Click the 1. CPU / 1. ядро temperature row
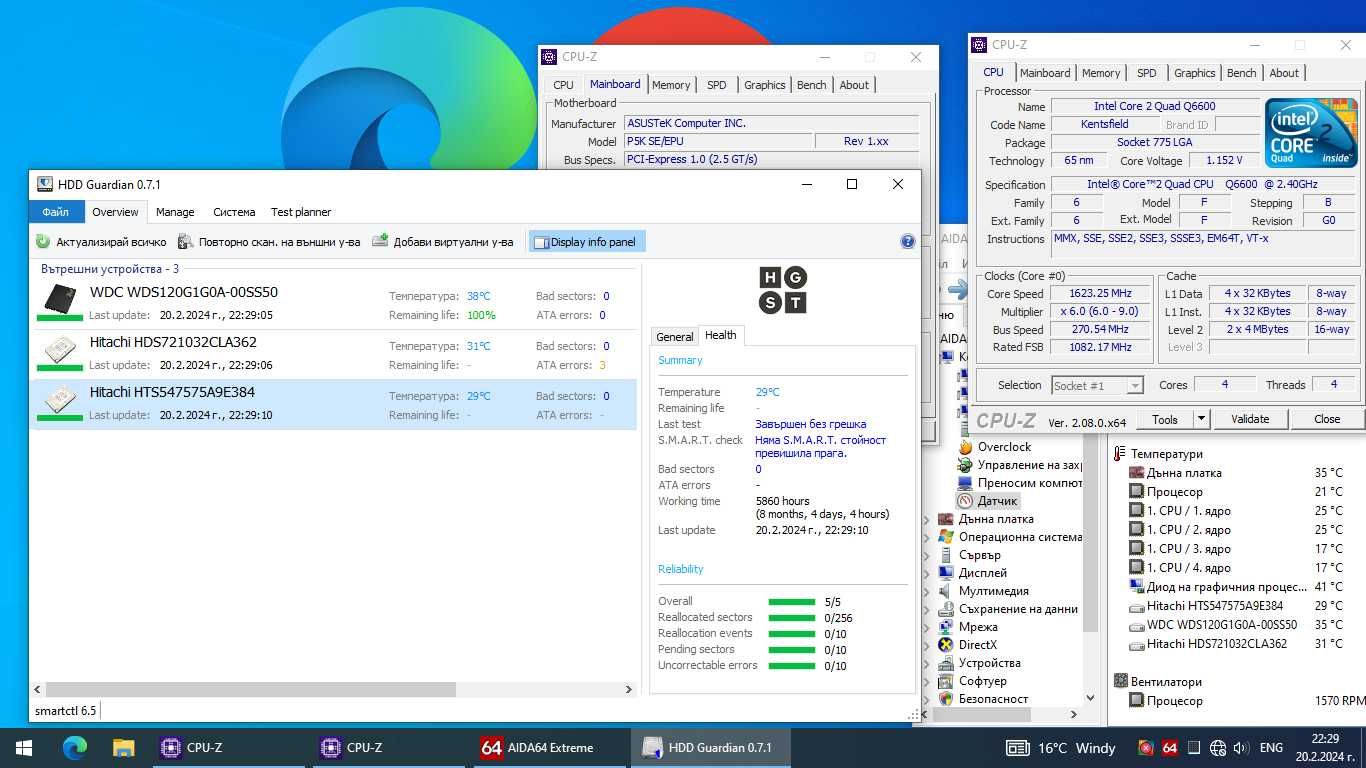 pos(1237,511)
